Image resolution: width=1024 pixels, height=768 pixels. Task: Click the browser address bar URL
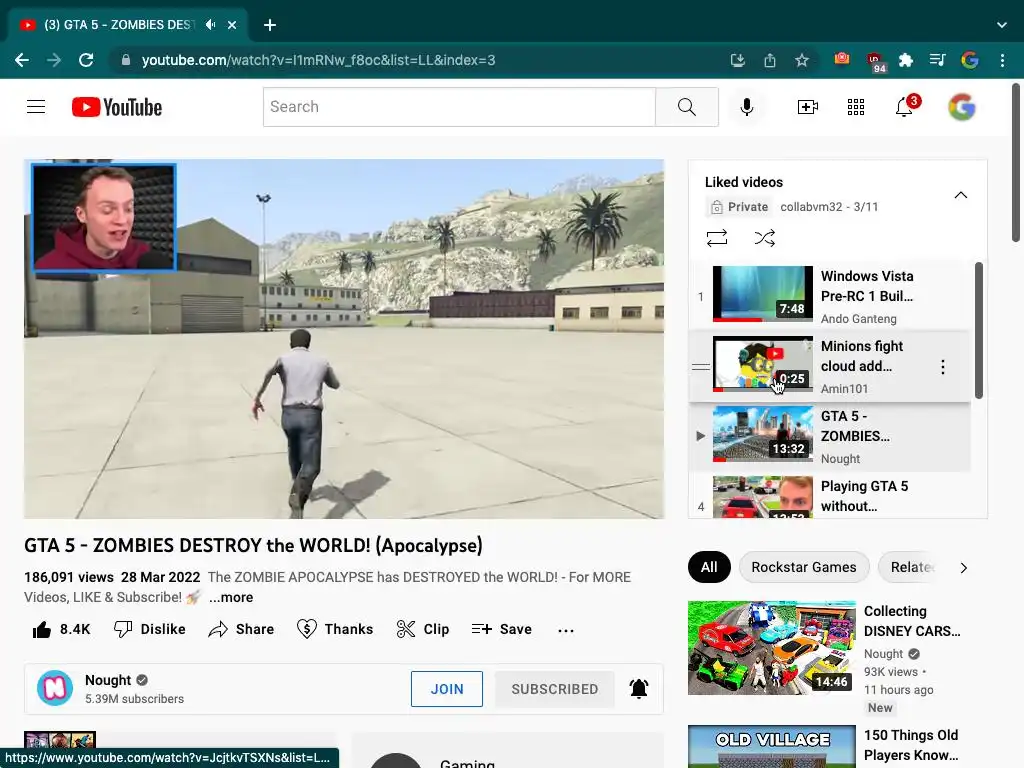(x=319, y=60)
